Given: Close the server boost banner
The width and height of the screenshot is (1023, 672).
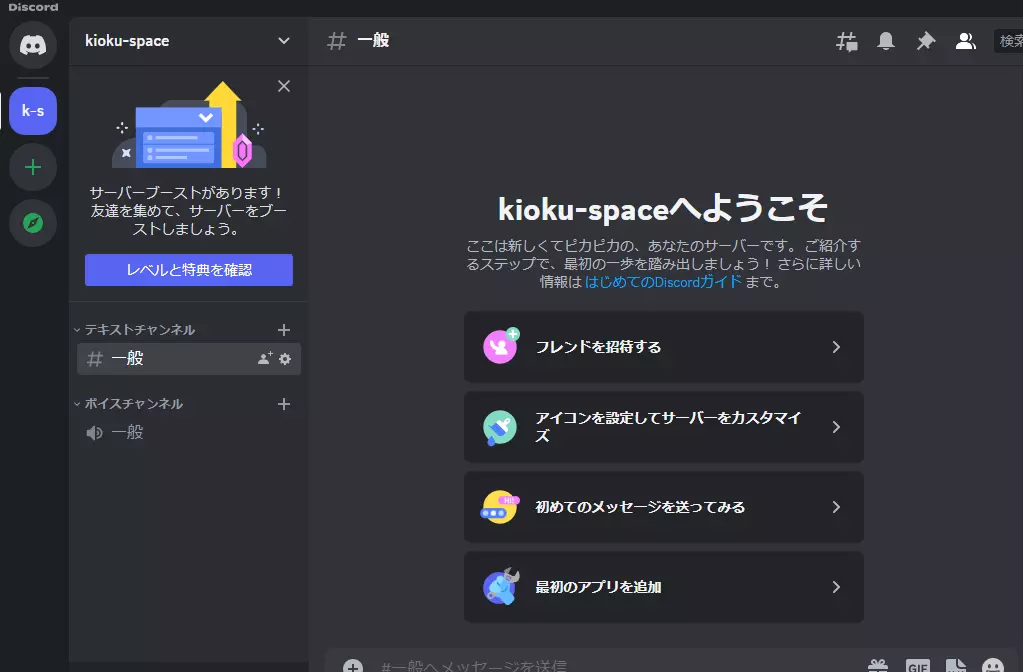Looking at the screenshot, I should click(x=284, y=86).
